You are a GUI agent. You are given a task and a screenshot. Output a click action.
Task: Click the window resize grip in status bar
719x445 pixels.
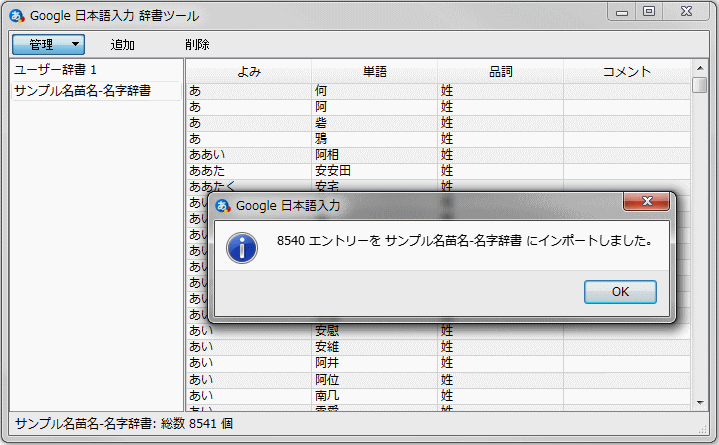(x=702, y=429)
